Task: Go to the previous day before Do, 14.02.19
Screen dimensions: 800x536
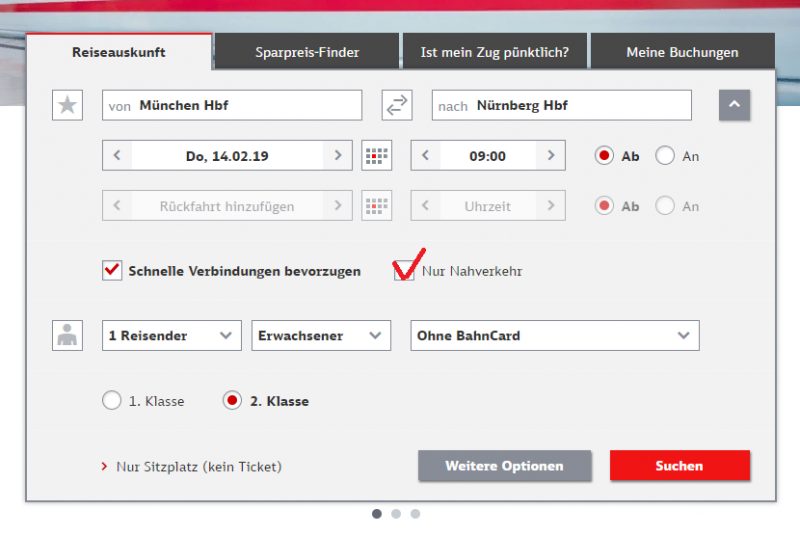Action: click(x=117, y=156)
